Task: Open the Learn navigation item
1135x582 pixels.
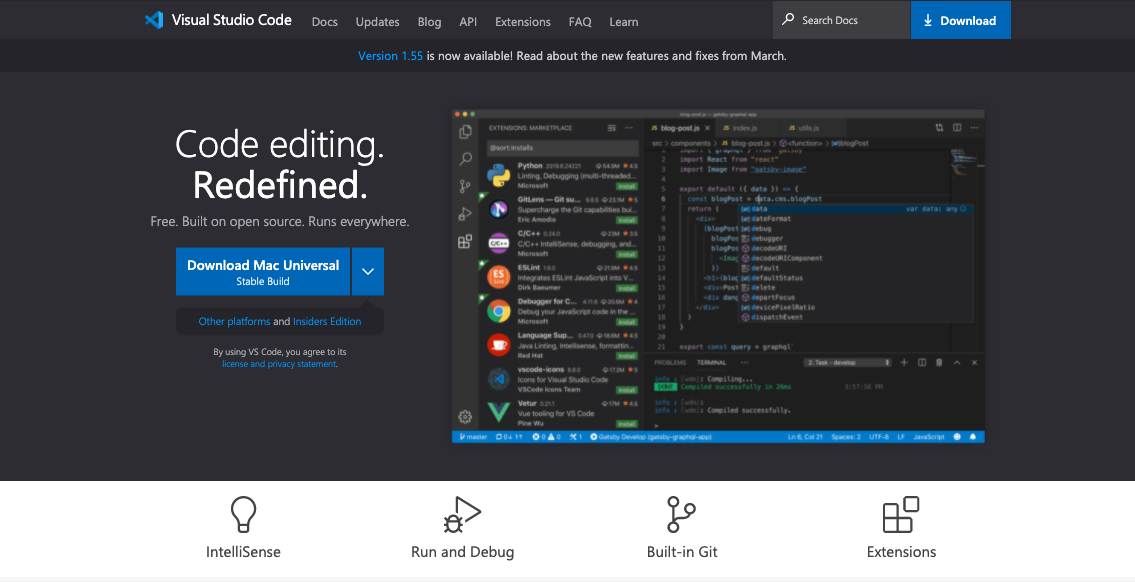Action: [623, 22]
